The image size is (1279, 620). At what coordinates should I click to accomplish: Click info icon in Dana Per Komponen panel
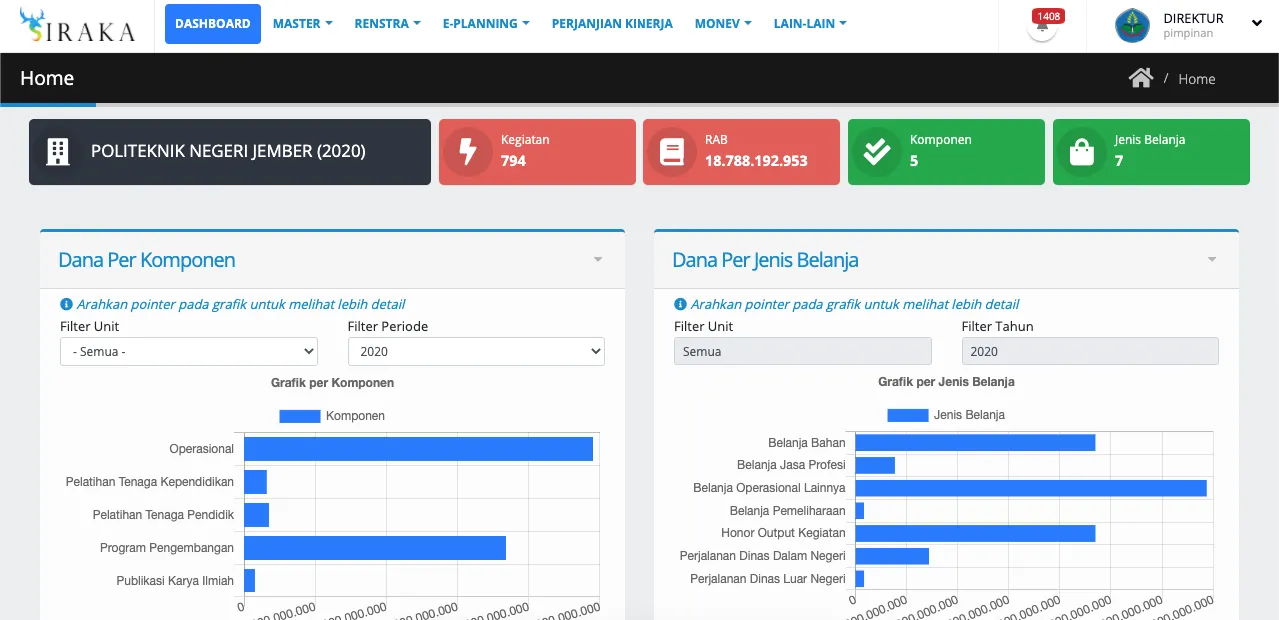(x=66, y=304)
